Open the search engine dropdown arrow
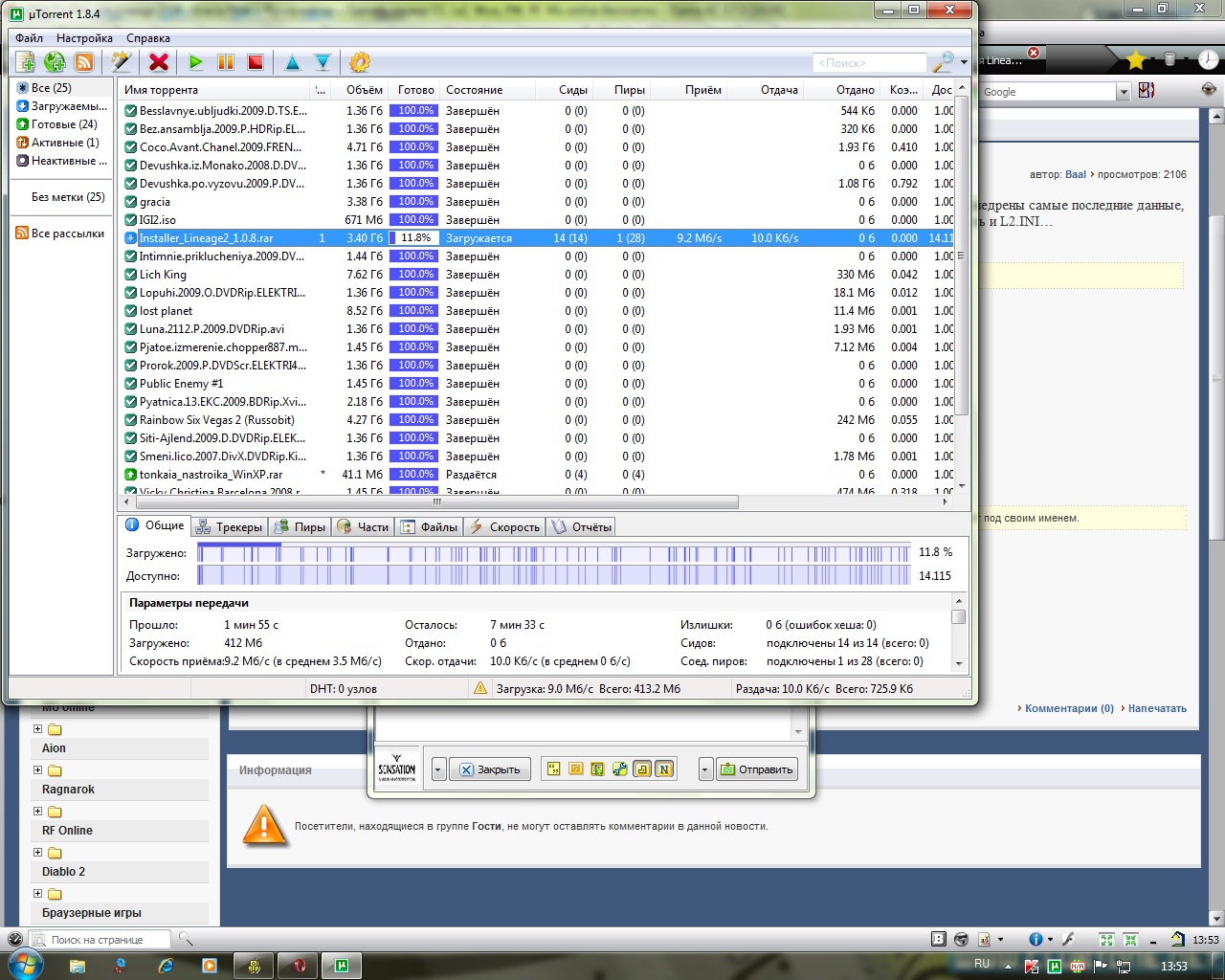Viewport: 1225px width, 980px height. tap(964, 63)
